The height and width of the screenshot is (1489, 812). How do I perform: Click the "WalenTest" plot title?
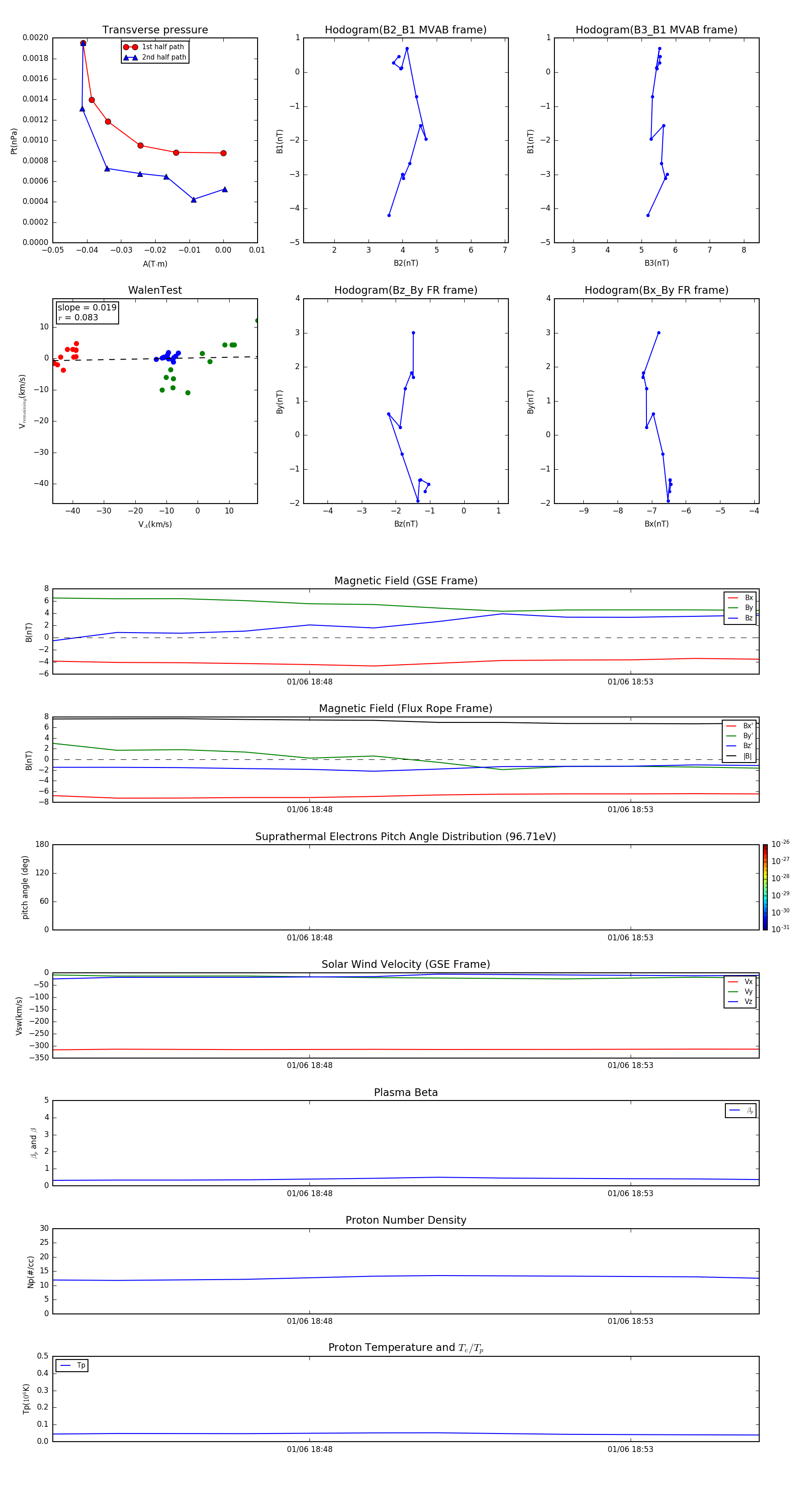pyautogui.click(x=155, y=290)
